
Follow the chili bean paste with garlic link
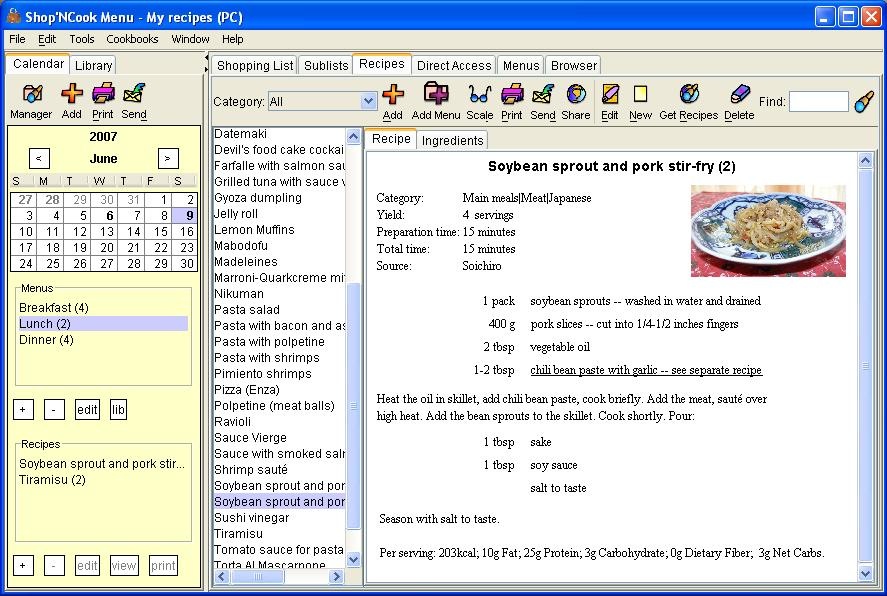tap(646, 370)
